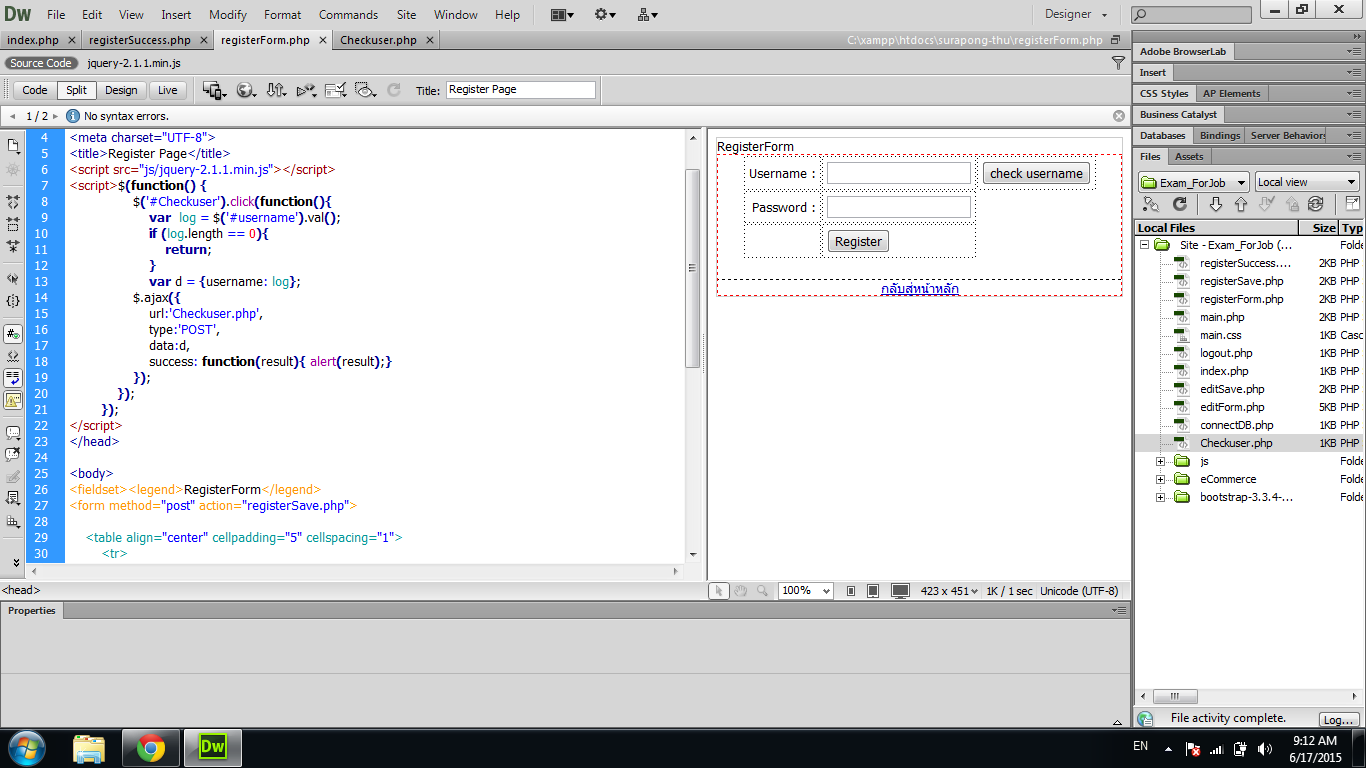Toggle Word Wrap in coding toolbar
1366x768 pixels.
tap(13, 378)
